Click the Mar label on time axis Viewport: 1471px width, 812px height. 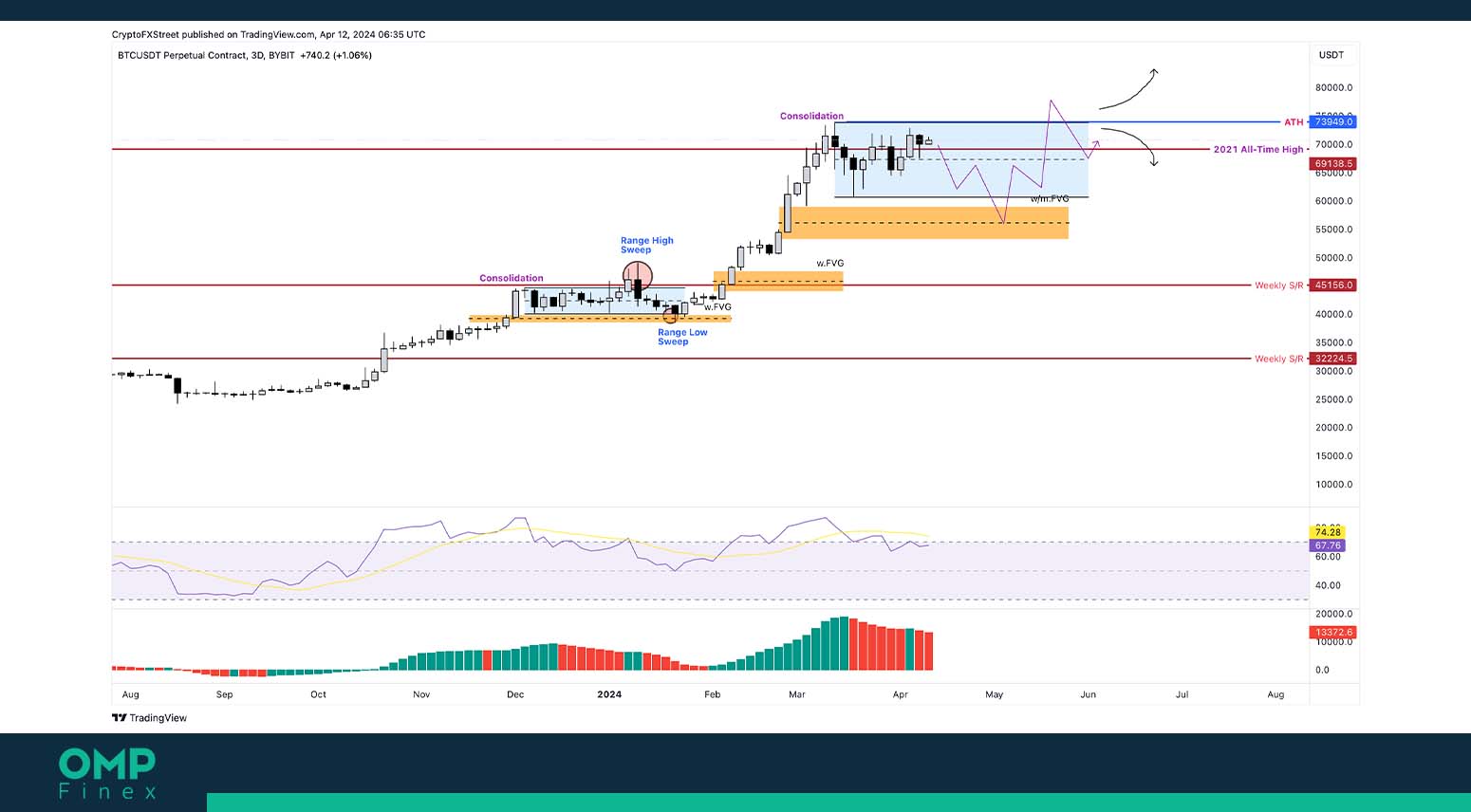(x=797, y=694)
